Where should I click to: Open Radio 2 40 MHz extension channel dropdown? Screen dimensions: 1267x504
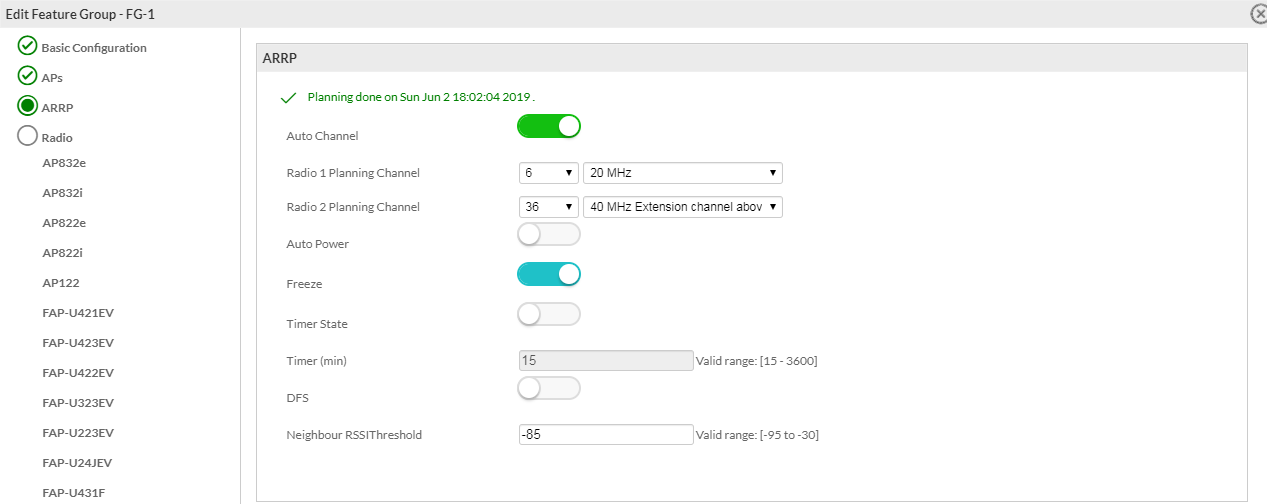coord(682,207)
